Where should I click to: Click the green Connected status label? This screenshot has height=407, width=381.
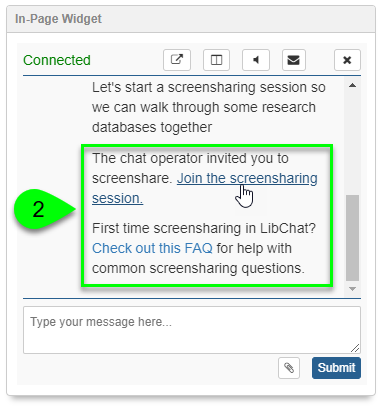(57, 60)
